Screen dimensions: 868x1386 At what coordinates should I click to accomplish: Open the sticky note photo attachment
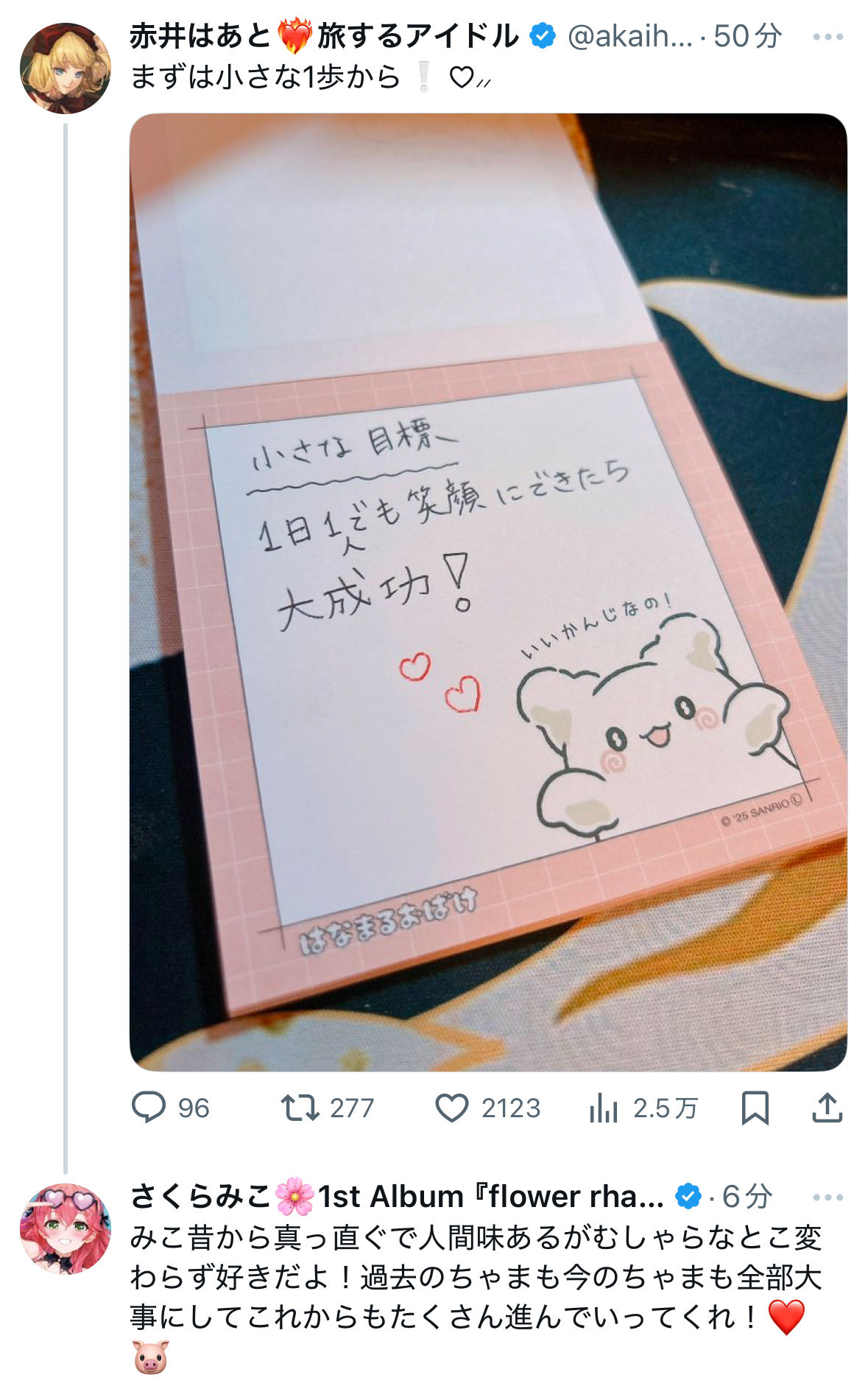488,592
